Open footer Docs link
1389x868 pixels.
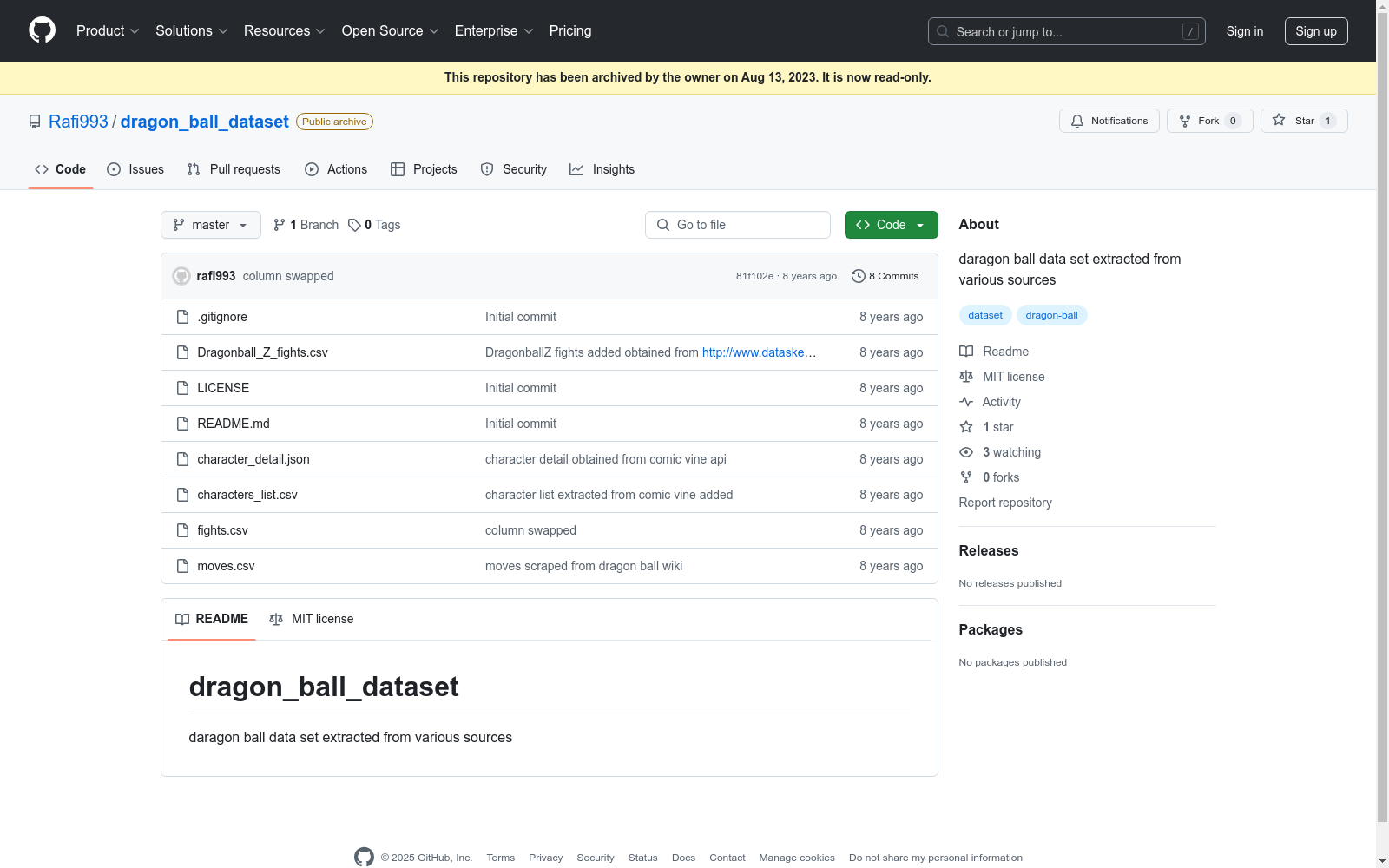pos(684,858)
